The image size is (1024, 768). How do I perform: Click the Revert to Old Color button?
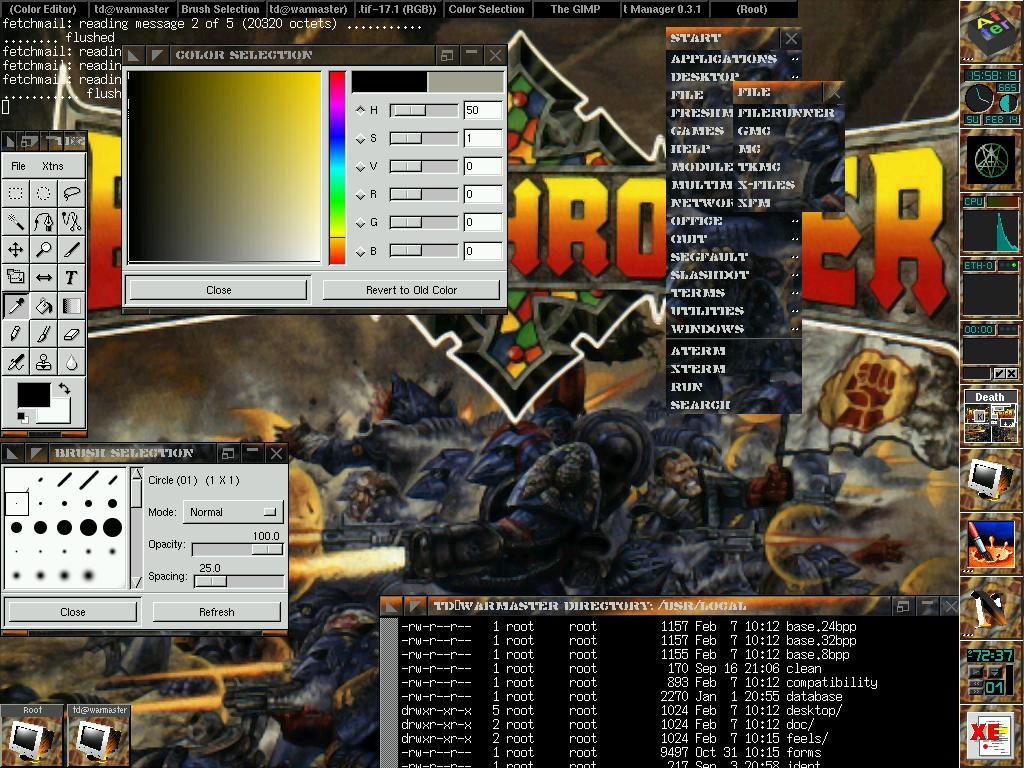pos(411,290)
